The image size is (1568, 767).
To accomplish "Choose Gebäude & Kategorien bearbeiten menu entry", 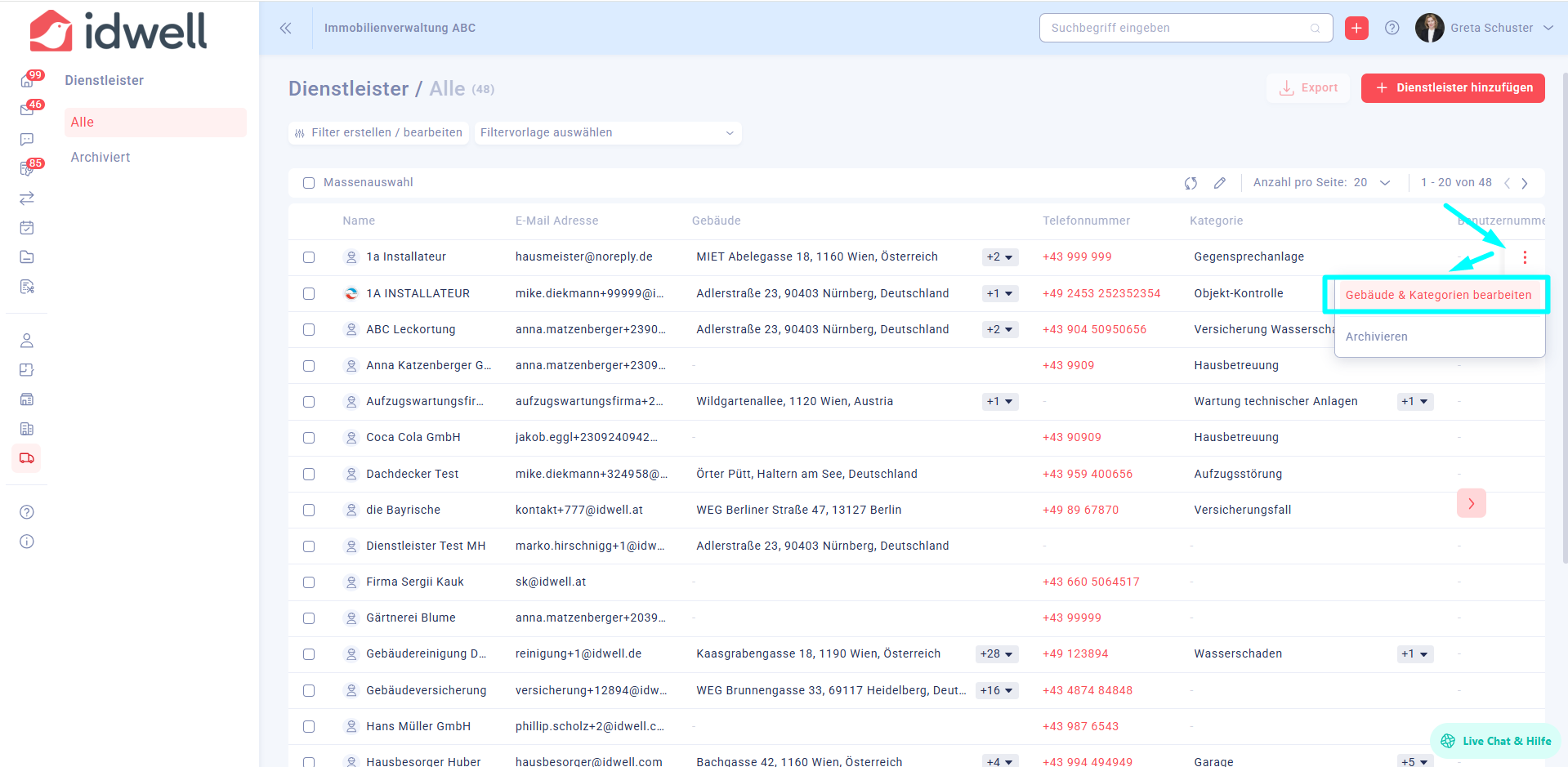I will coord(1438,295).
